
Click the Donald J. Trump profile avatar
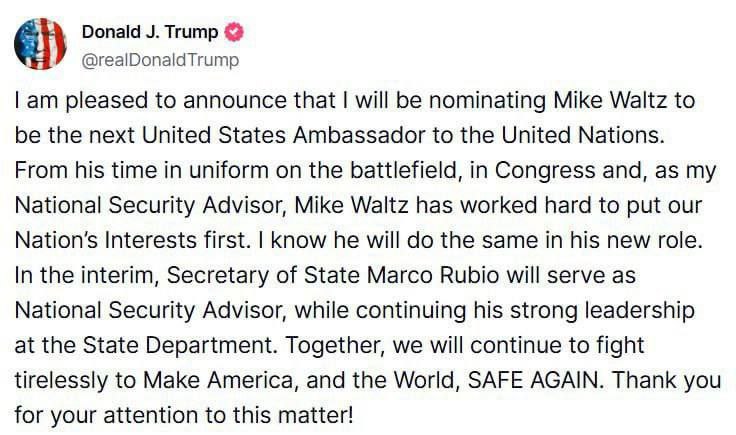(40, 44)
